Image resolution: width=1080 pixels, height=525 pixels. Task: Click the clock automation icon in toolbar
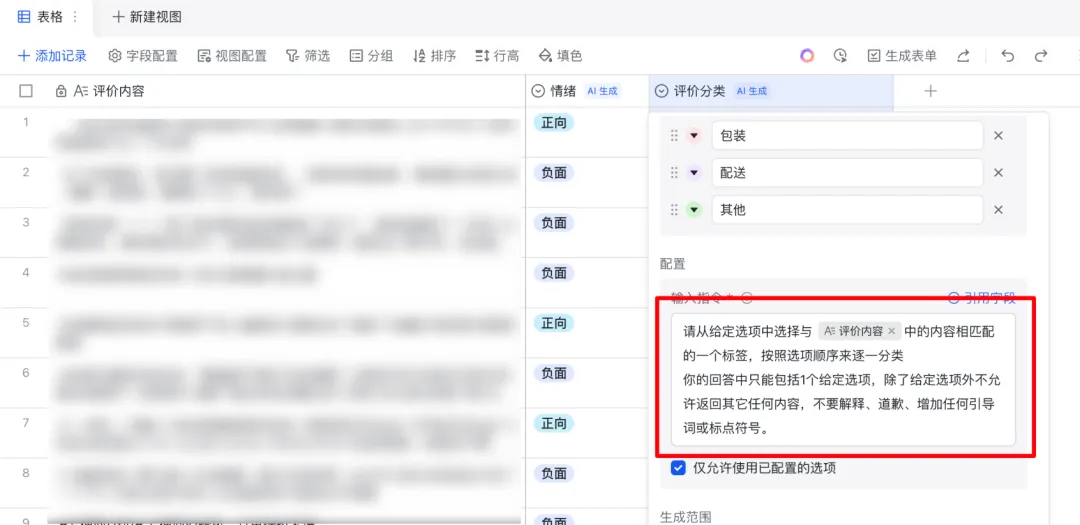(840, 56)
